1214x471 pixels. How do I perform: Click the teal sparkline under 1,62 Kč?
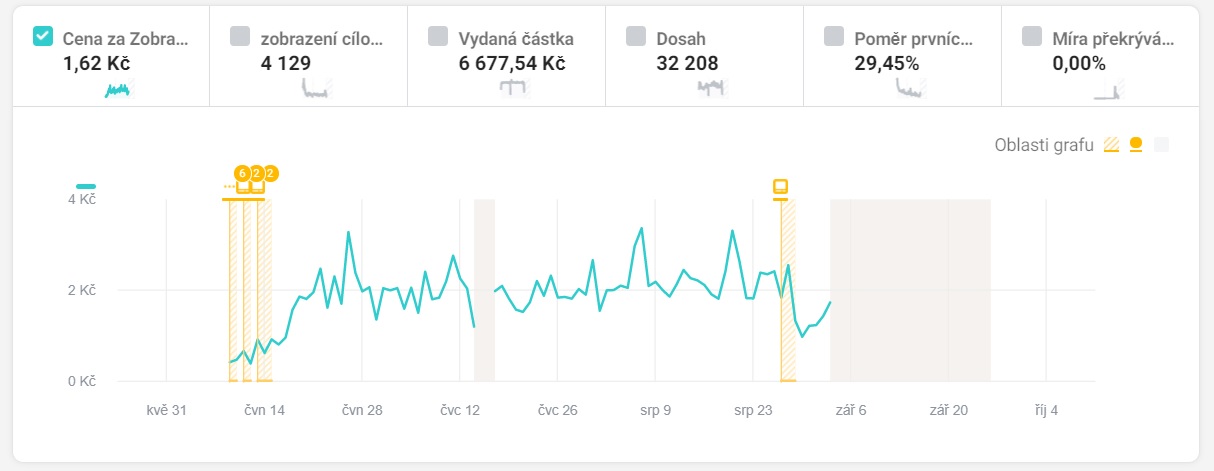click(x=118, y=90)
